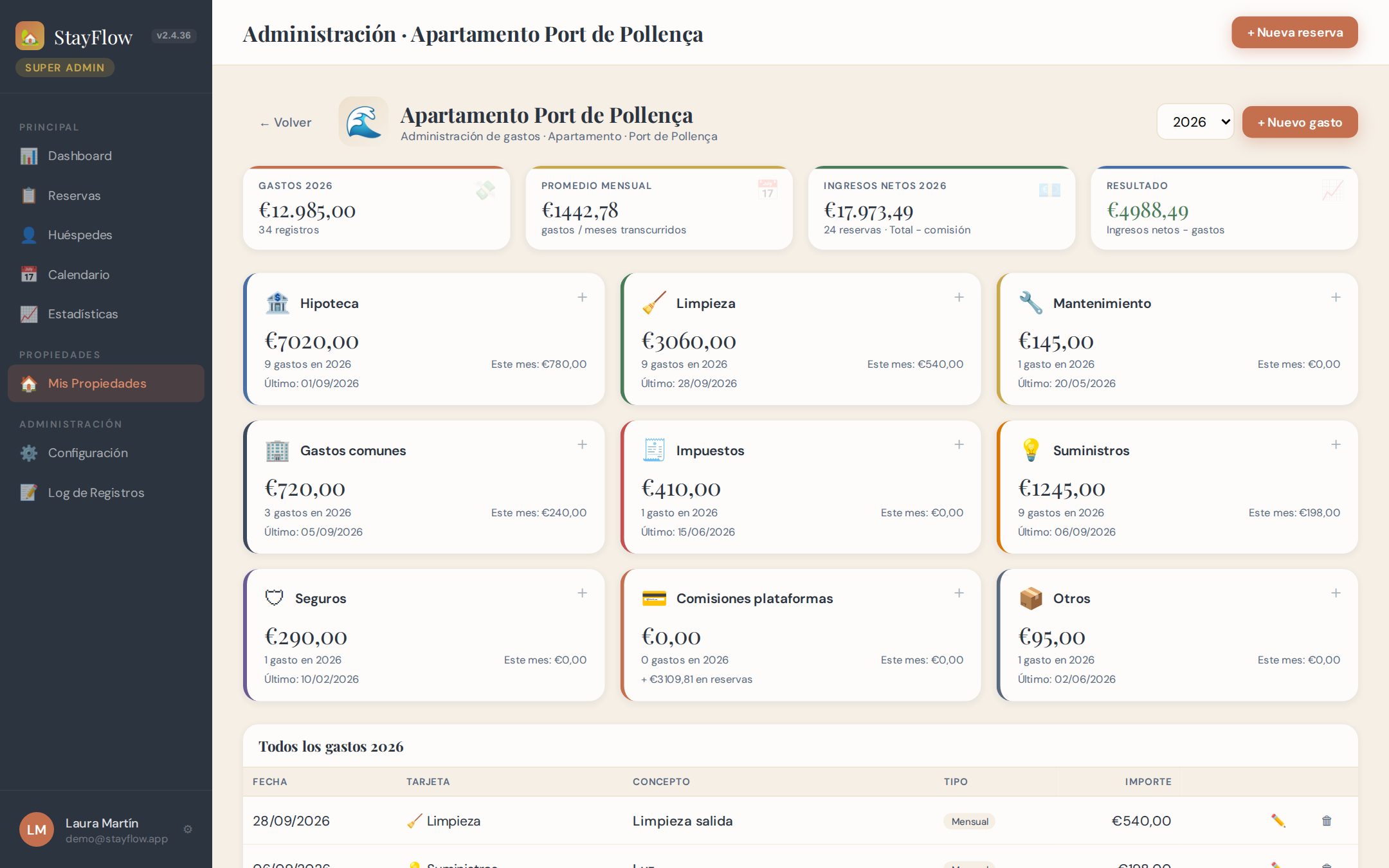
Task: Click the StayFlow house logo icon
Action: coord(30,36)
